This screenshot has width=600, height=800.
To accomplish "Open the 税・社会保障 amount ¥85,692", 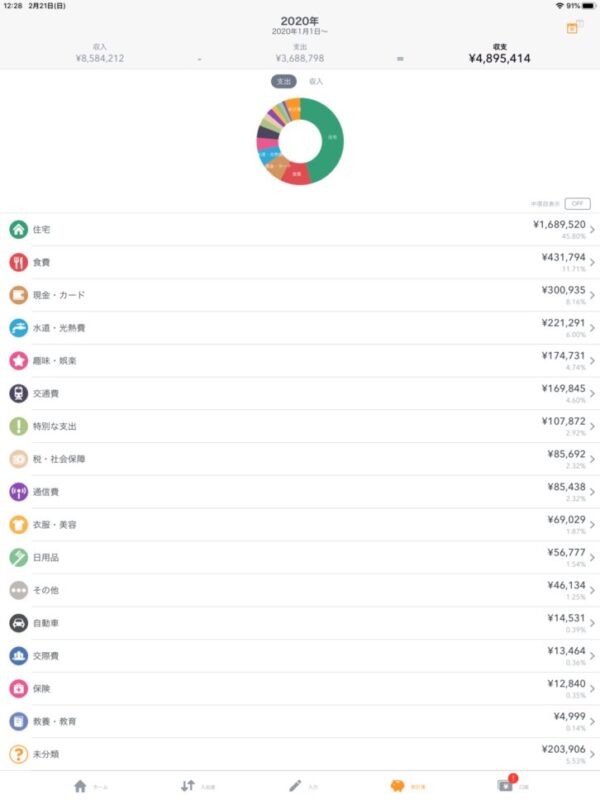I will coord(566,454).
